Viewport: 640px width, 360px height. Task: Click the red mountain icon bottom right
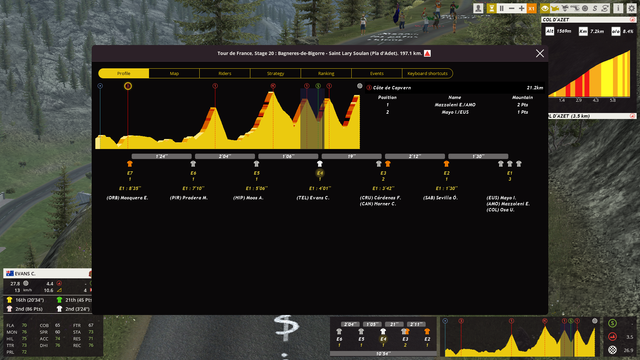tap(612, 337)
